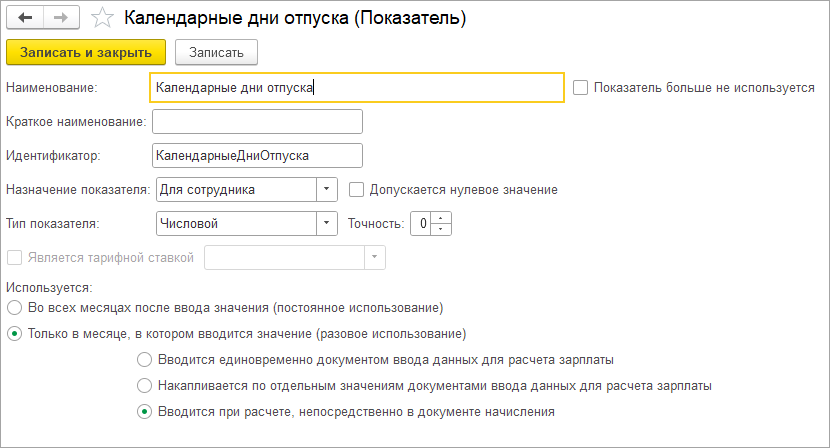Decrease Точность value with down arrow
Screen dimensions: 830x448
[441, 229]
